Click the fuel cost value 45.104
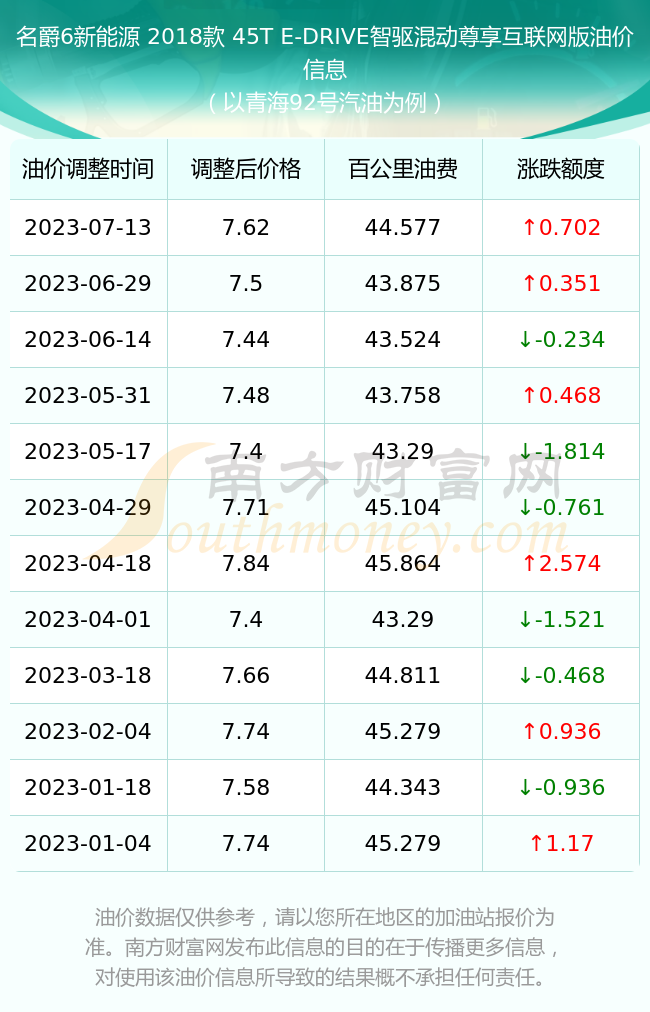Screen dimensions: 650x1012 (403, 507)
